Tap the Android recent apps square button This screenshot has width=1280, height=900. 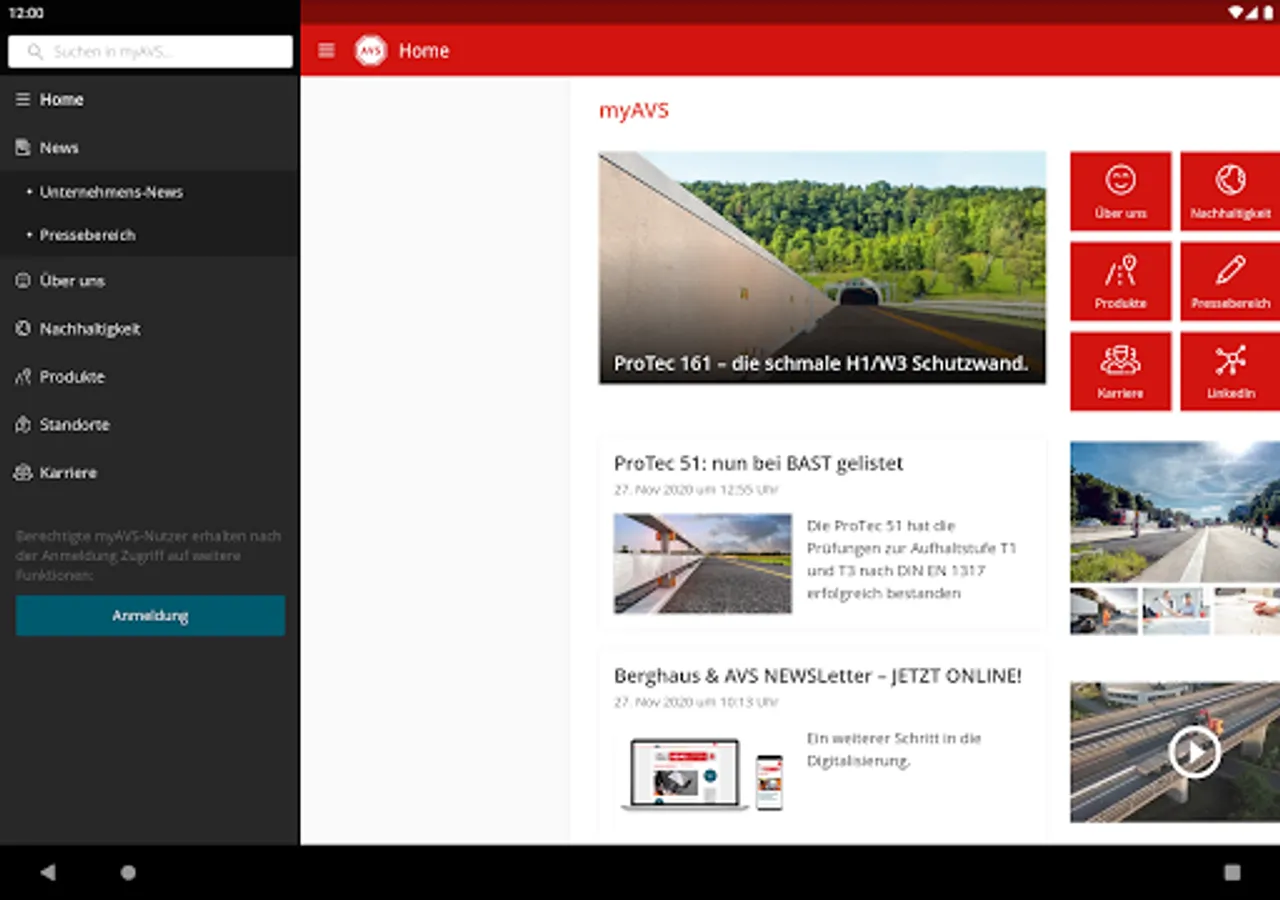(1232, 872)
